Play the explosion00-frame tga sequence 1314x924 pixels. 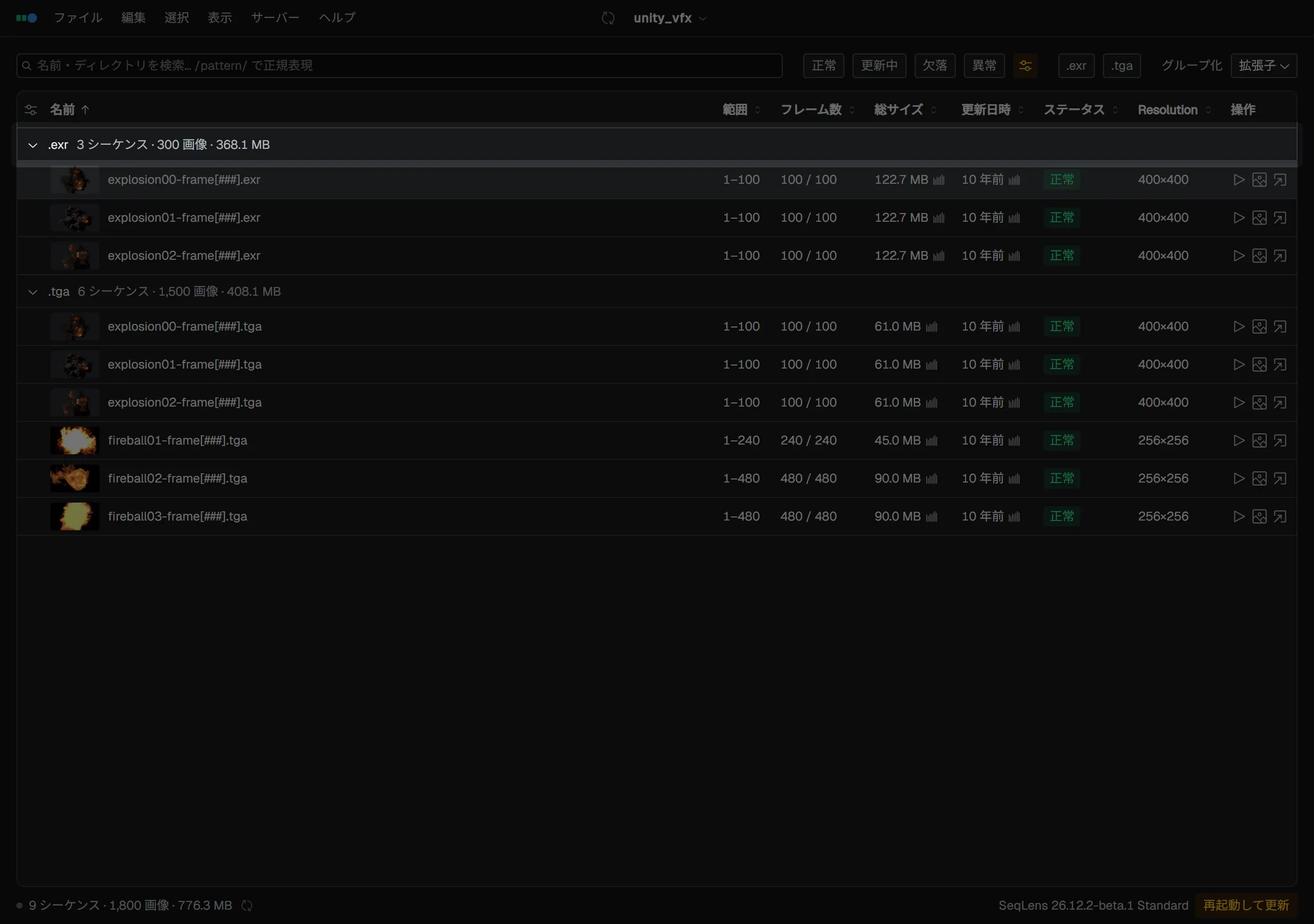(x=1239, y=326)
